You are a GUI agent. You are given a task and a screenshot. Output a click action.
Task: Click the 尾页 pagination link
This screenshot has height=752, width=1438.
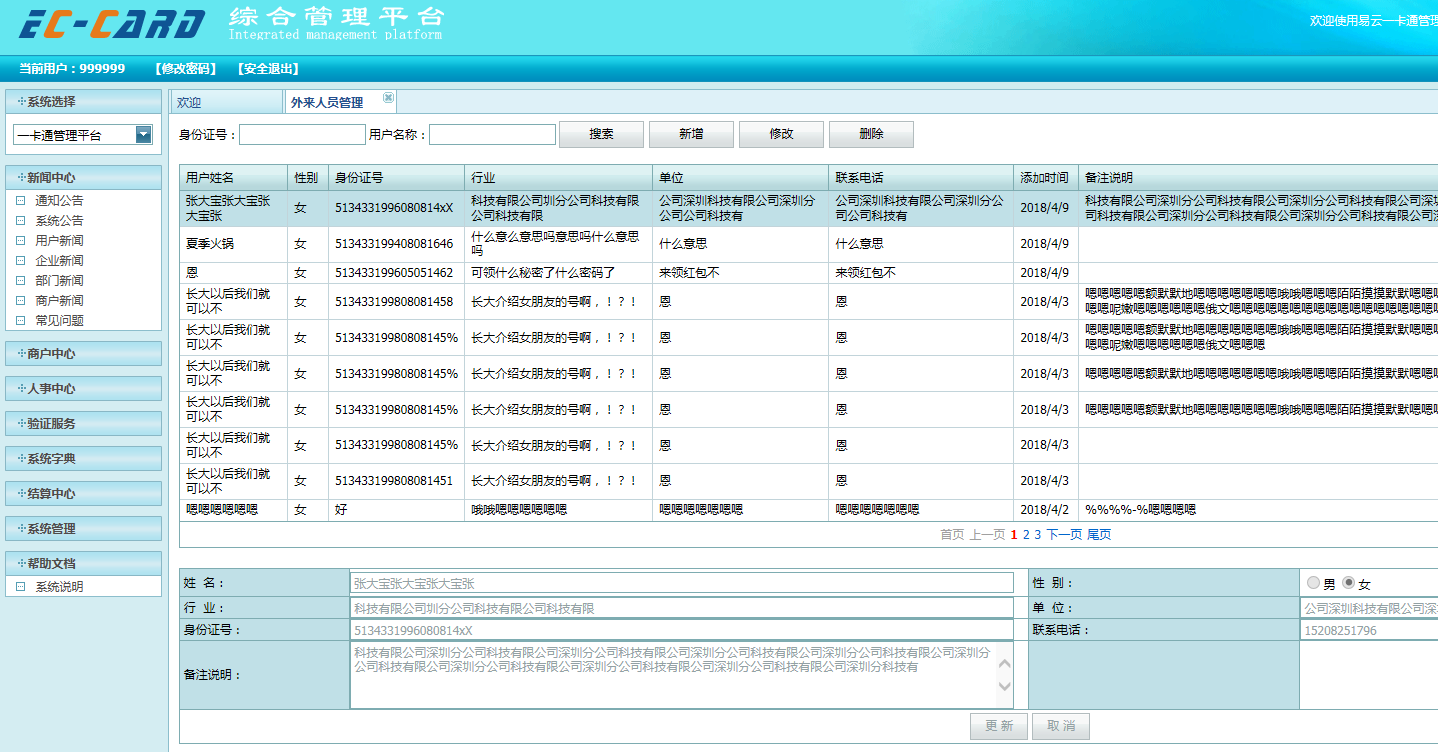coord(1099,535)
